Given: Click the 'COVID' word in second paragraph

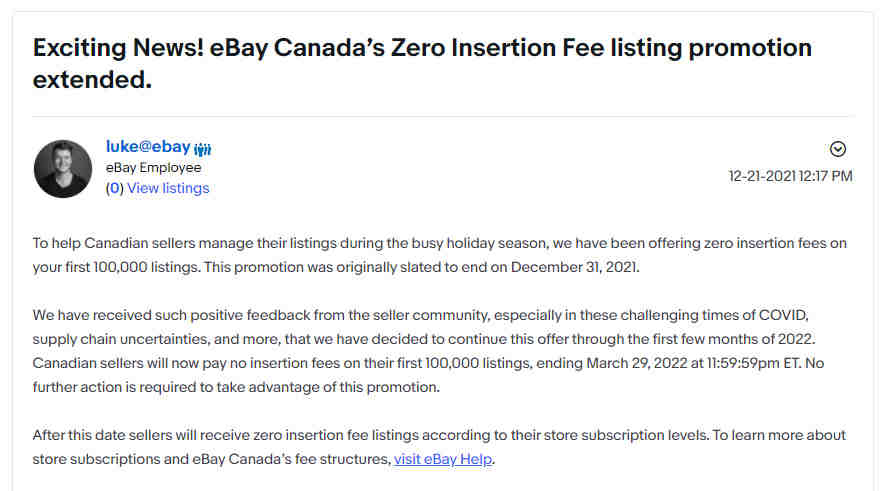Looking at the screenshot, I should [783, 315].
